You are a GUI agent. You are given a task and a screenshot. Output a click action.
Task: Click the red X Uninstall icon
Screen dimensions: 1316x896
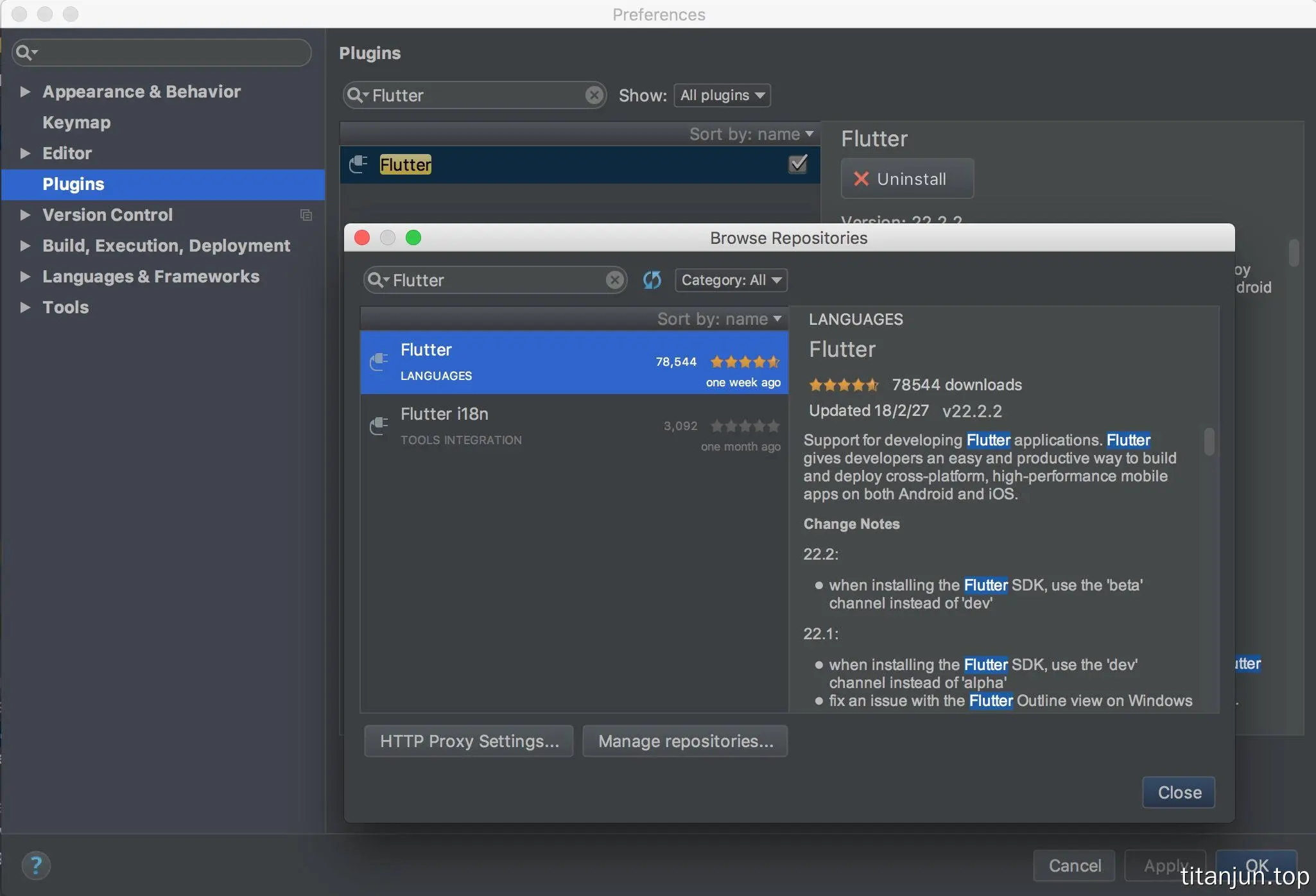[x=861, y=179]
